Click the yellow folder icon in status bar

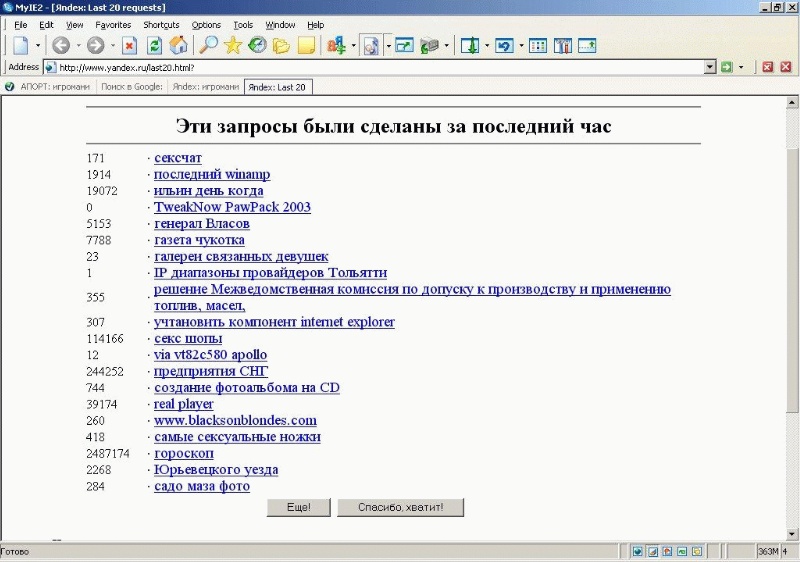[697, 552]
